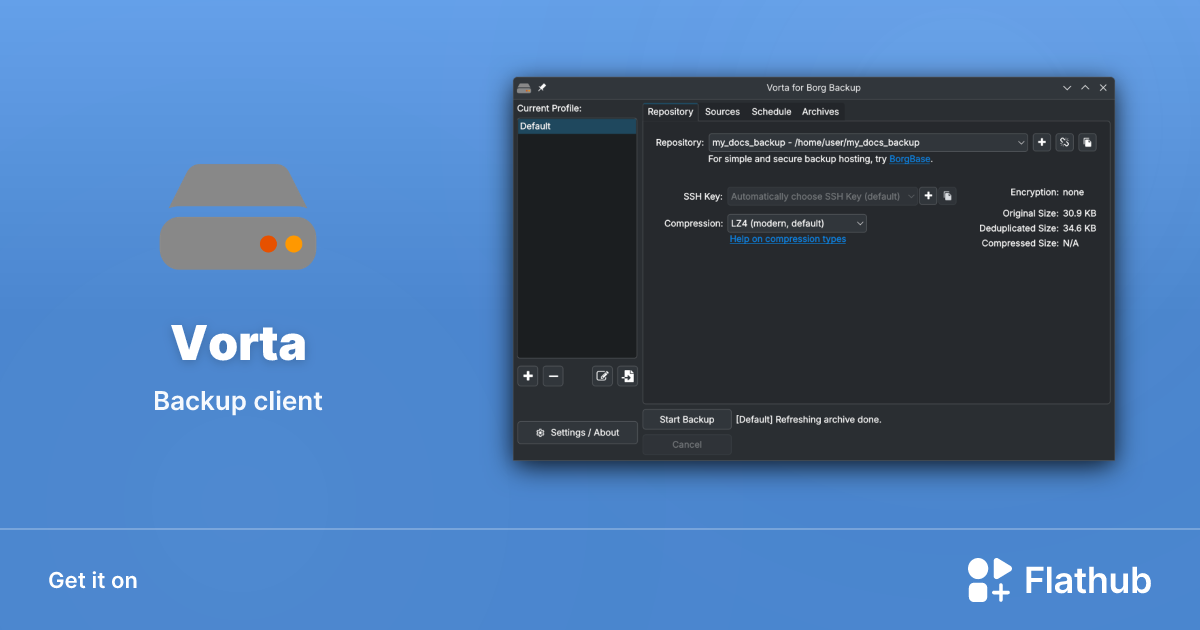Image resolution: width=1200 pixels, height=630 pixels.
Task: Open the Schedule tab
Action: (771, 111)
